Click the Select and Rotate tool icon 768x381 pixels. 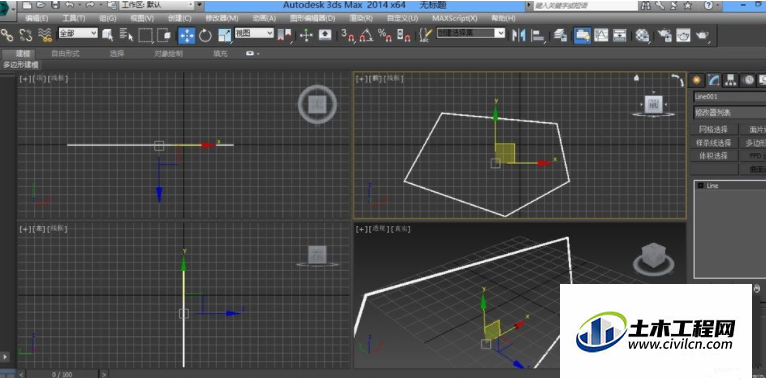[205, 35]
